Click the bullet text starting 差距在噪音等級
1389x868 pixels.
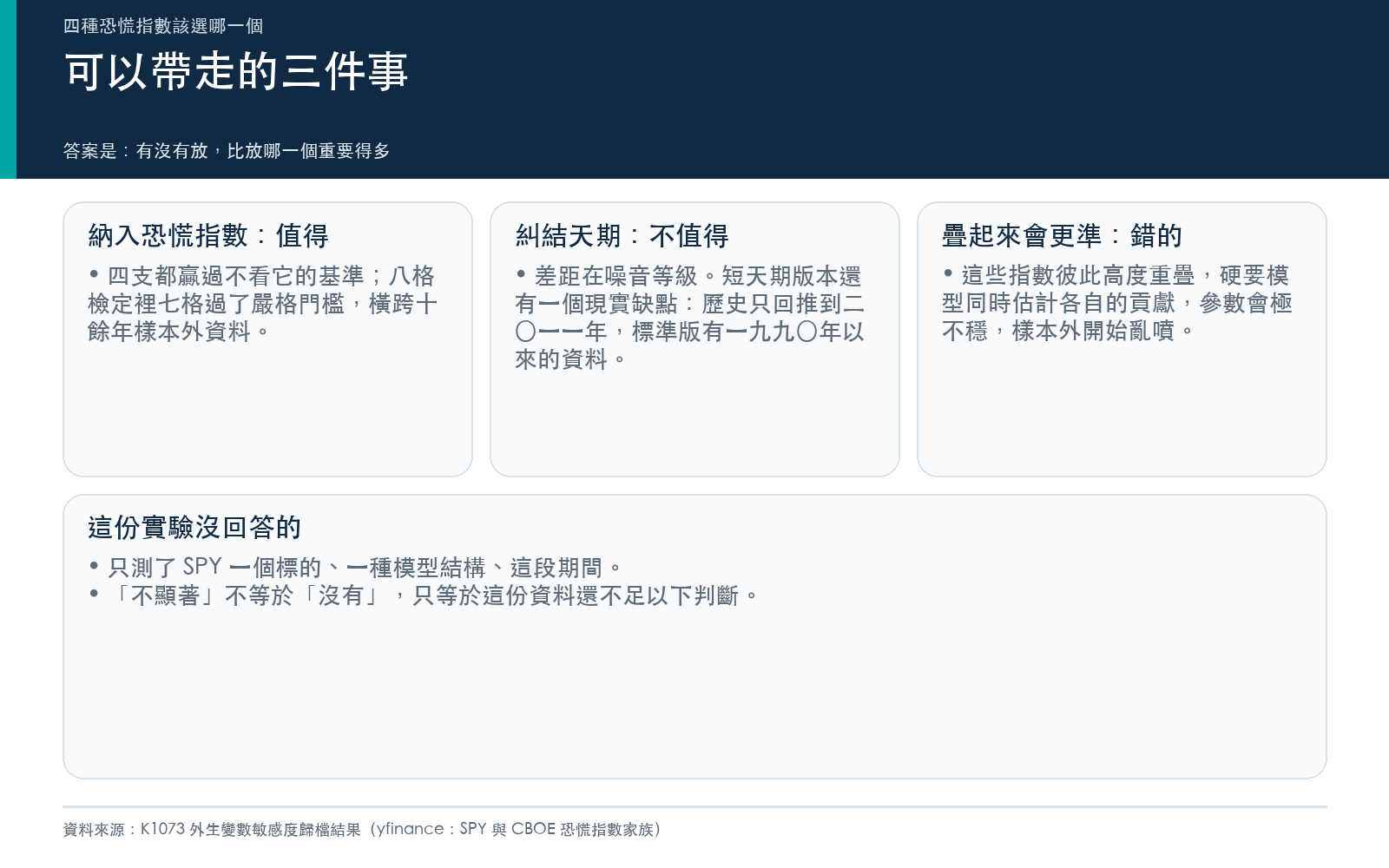coord(689,318)
